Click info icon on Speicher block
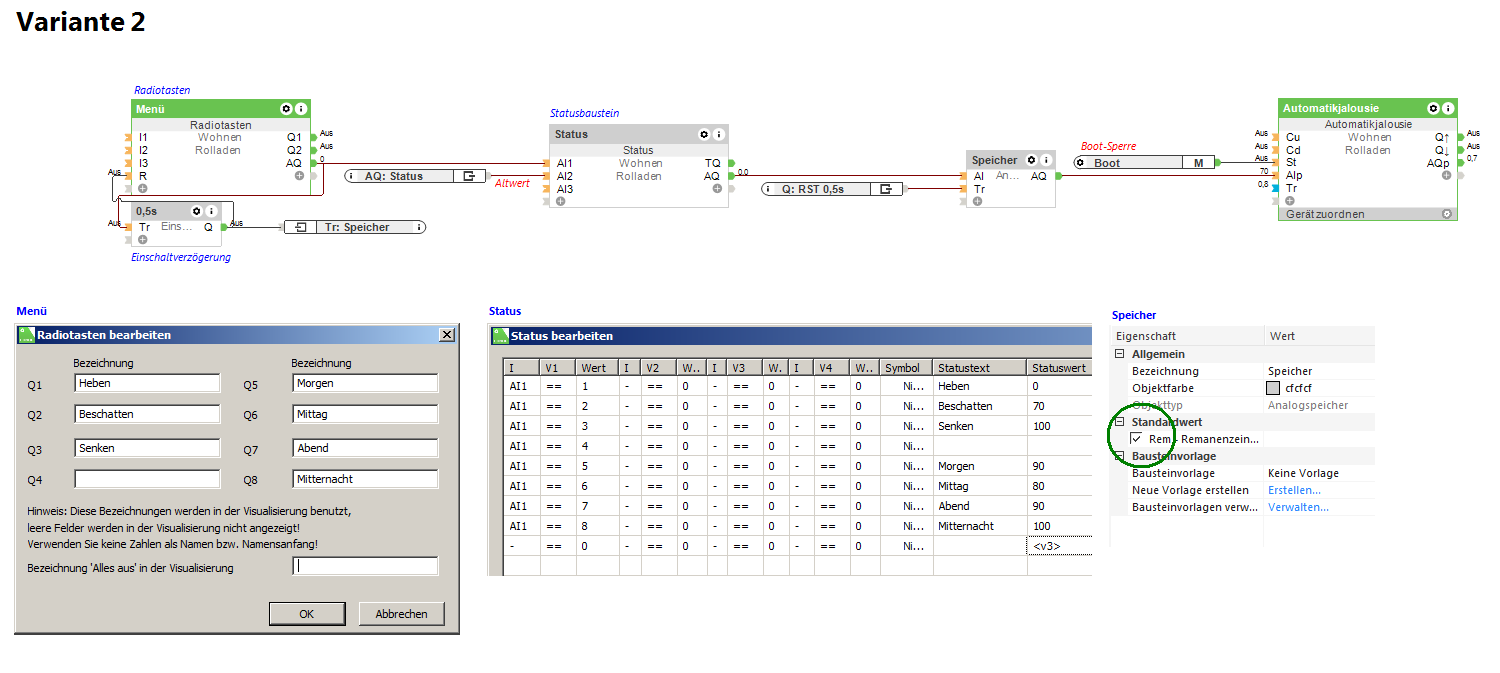The width and height of the screenshot is (1500, 673). pyautogui.click(x=1045, y=160)
